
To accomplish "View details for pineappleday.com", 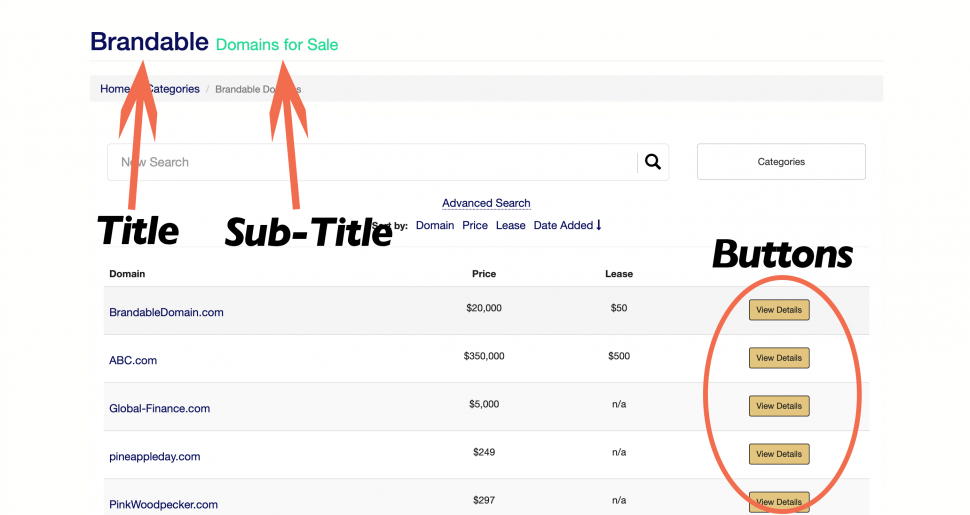I will click(779, 454).
